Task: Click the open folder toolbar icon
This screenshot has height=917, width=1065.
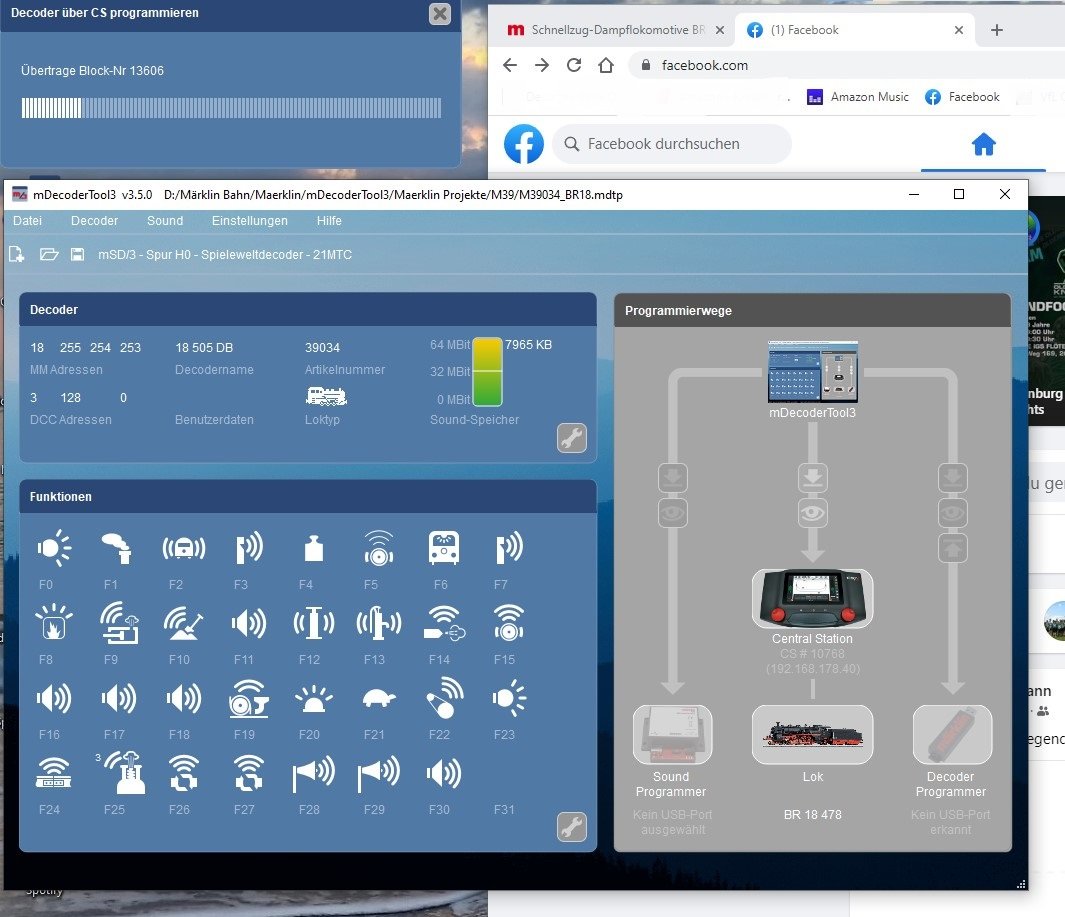Action: [x=48, y=255]
